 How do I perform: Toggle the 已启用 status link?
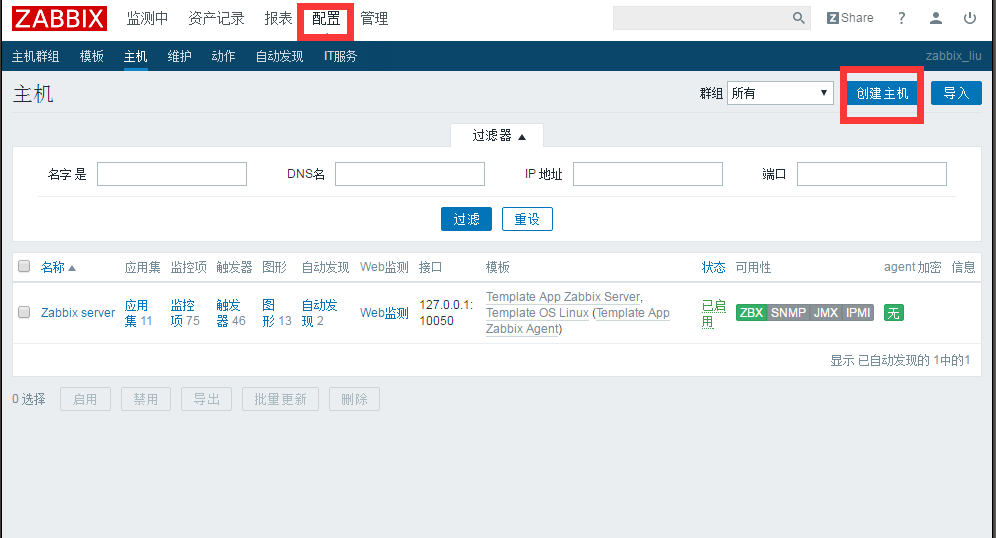713,314
